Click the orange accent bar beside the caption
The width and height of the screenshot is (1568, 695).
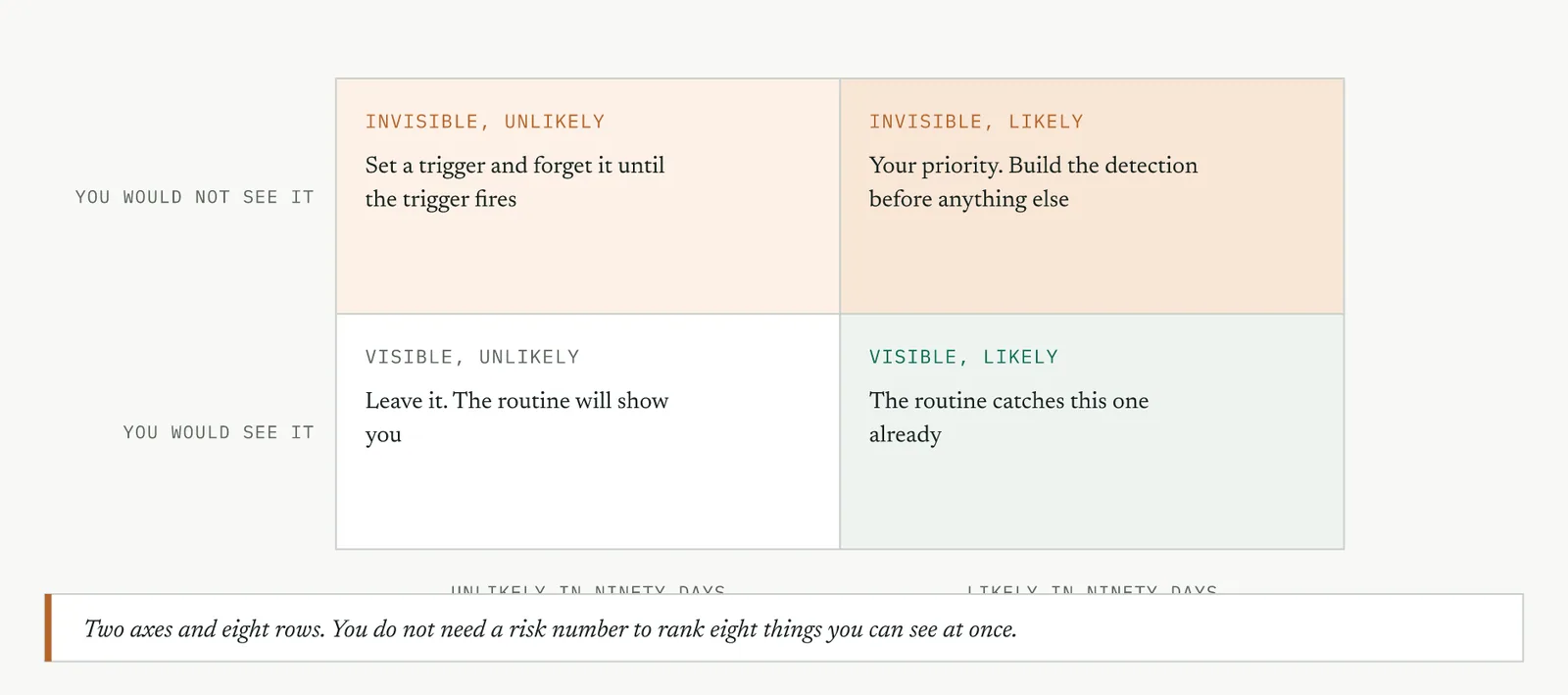[48, 627]
